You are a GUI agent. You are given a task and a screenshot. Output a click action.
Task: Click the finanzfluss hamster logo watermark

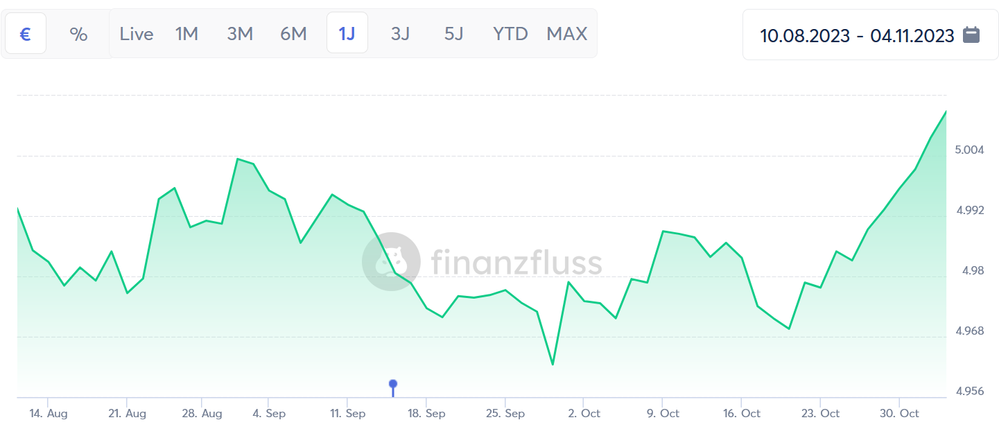point(391,262)
